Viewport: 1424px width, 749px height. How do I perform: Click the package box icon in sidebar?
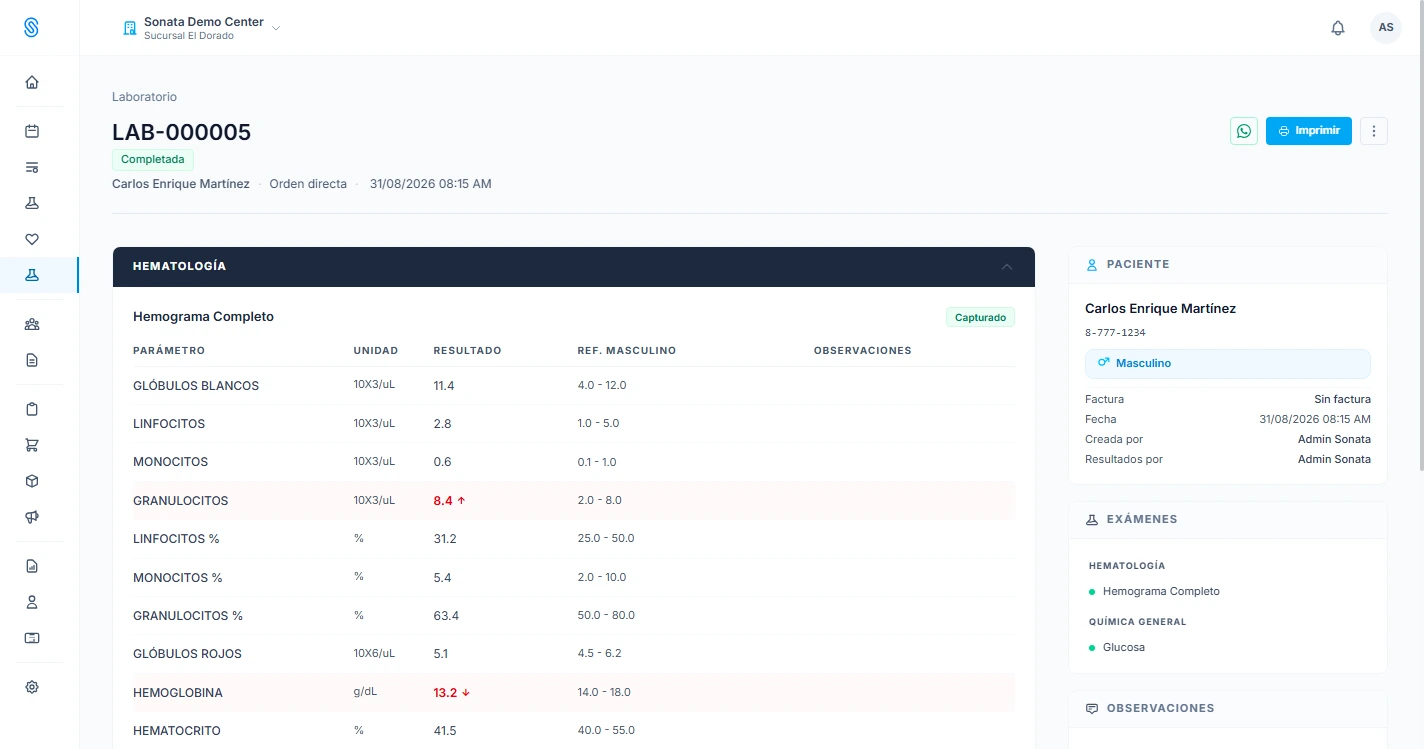tap(32, 481)
